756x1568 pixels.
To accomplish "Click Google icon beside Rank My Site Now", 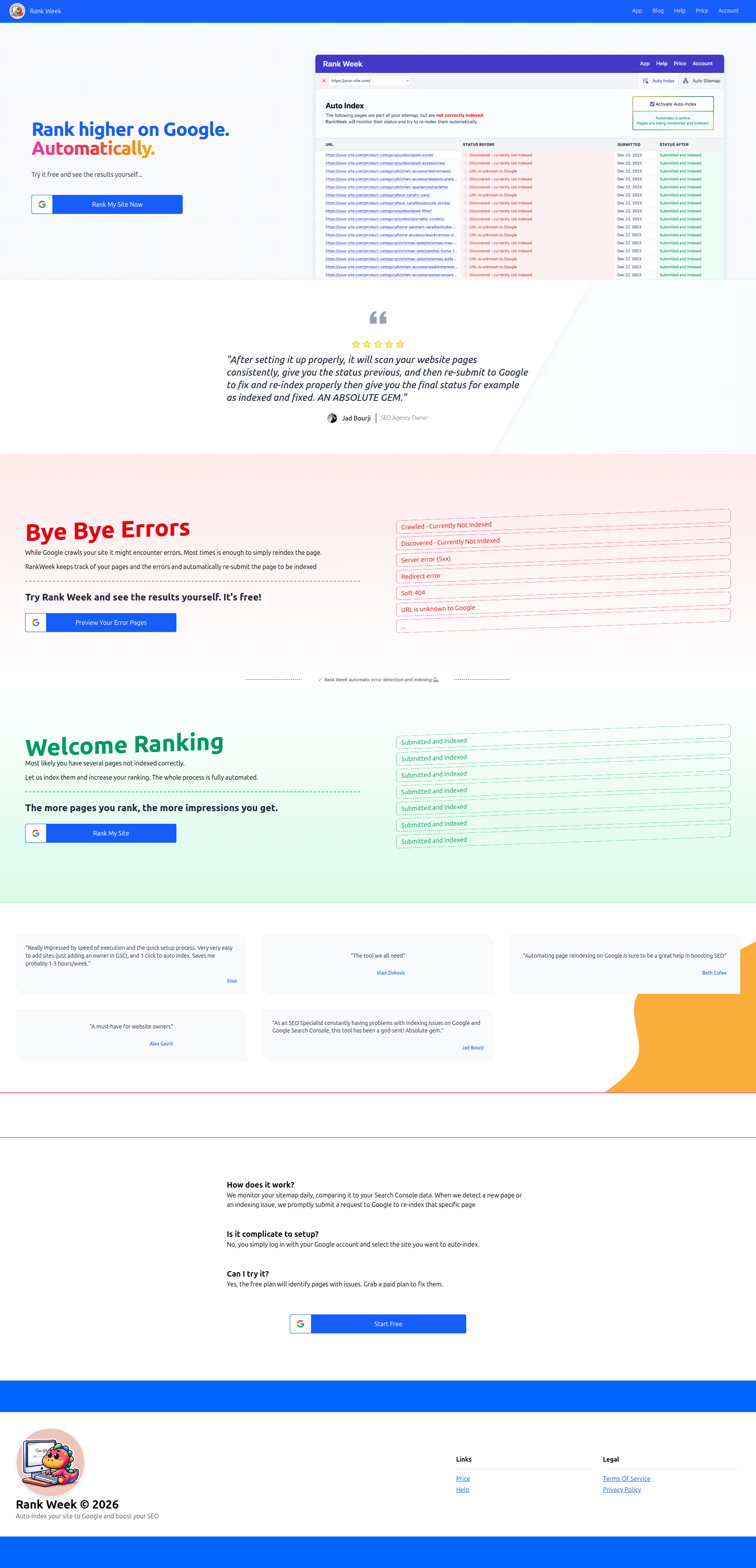I will click(x=42, y=204).
